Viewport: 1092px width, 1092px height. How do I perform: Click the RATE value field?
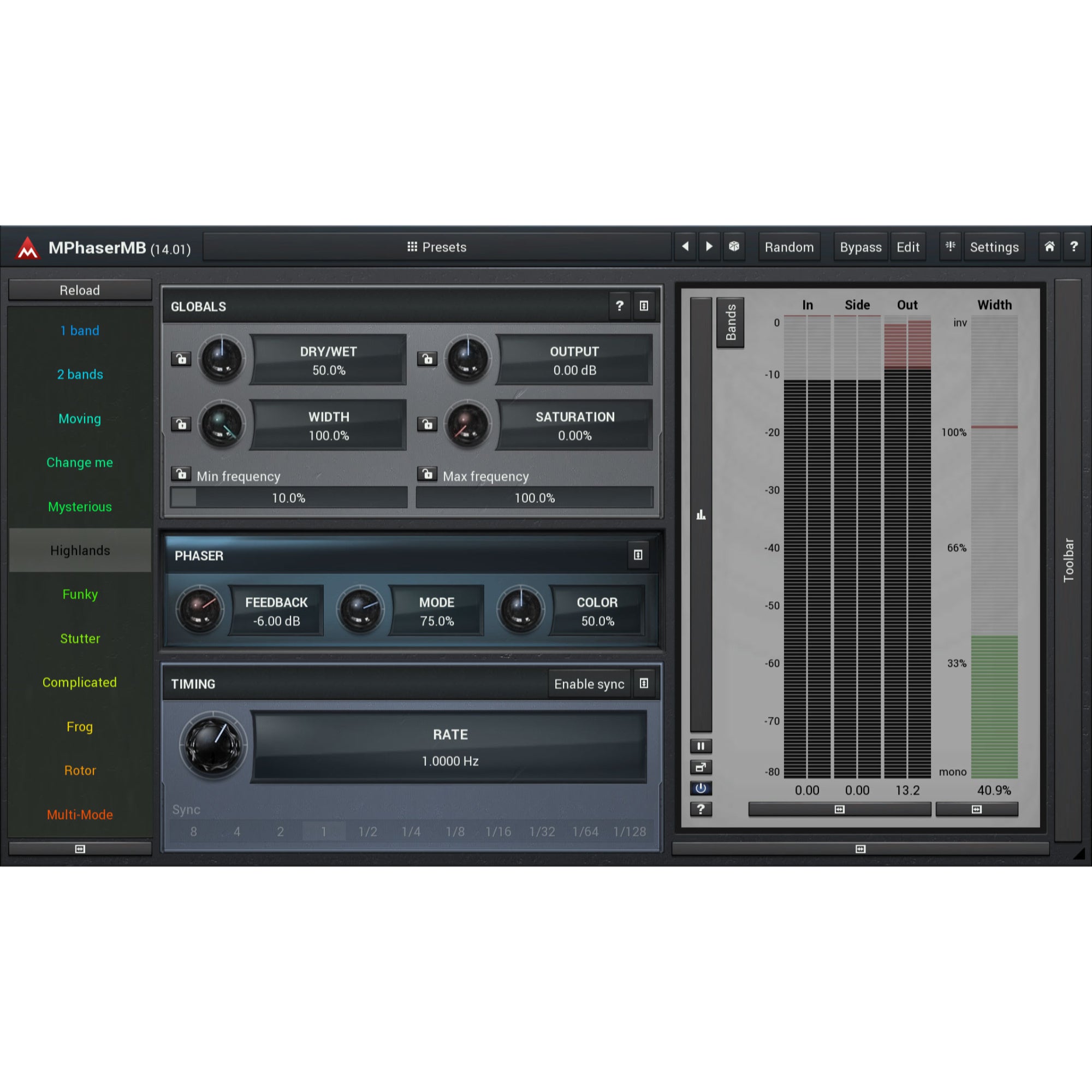tap(450, 746)
